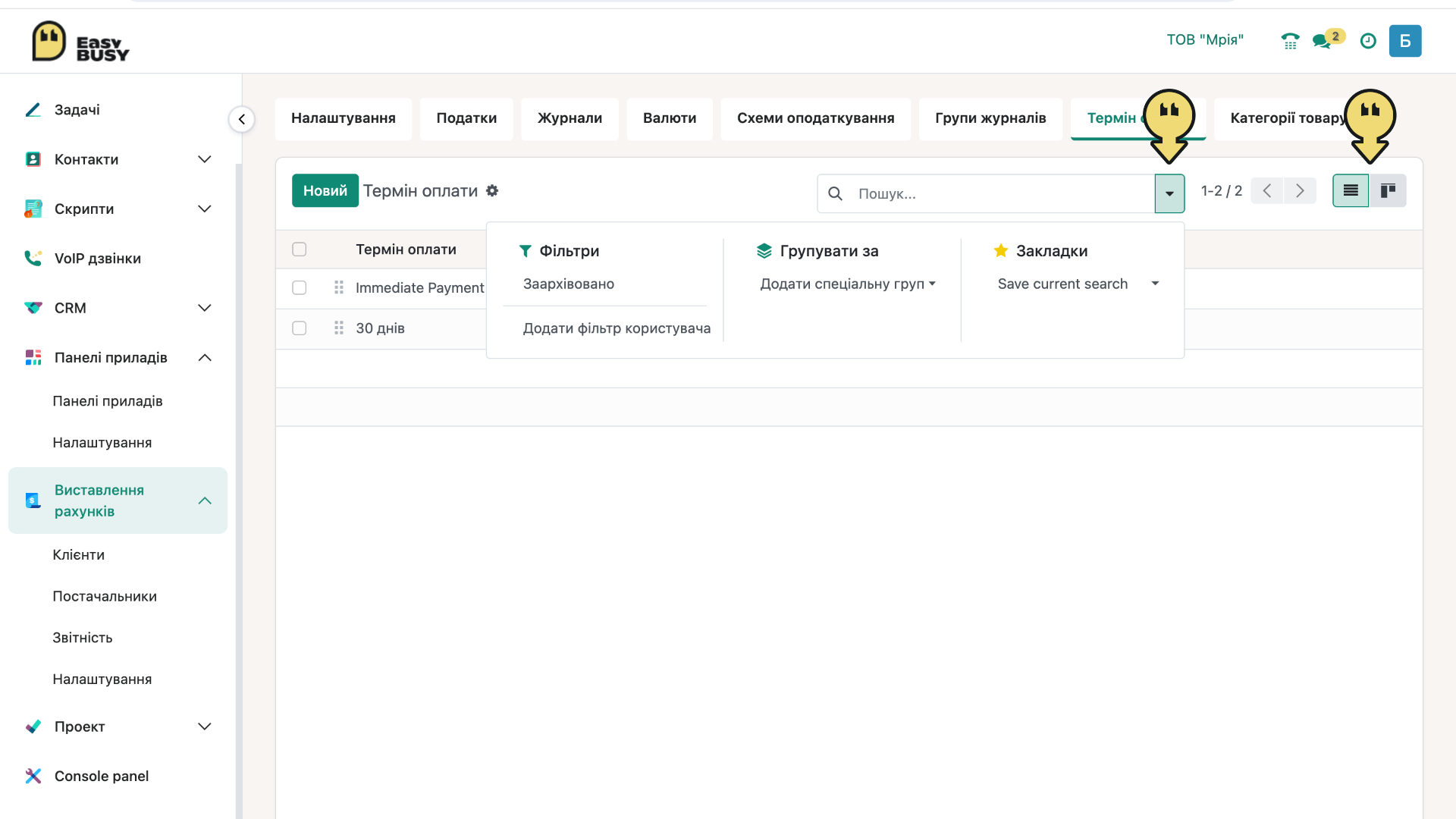Open the Групи журналів tab
Image resolution: width=1456 pixels, height=819 pixels.
click(x=990, y=118)
